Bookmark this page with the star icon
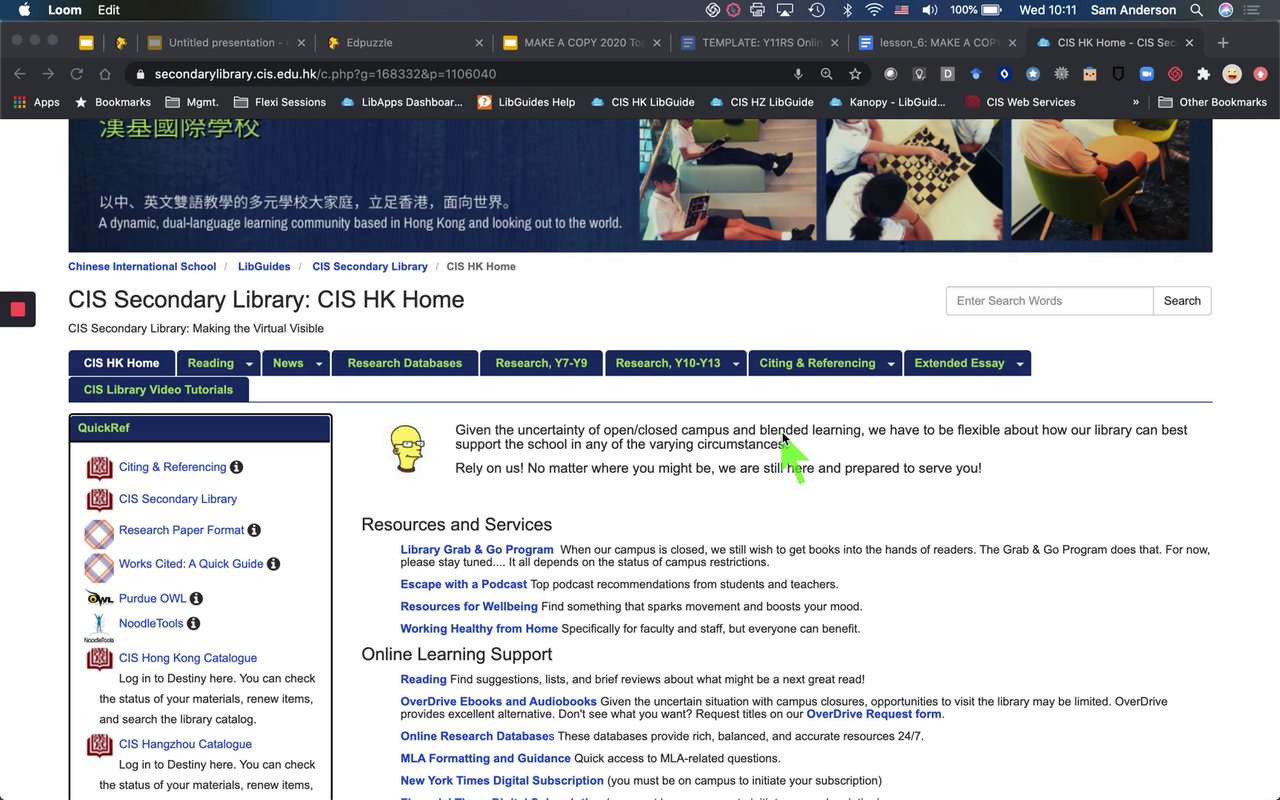 tap(855, 74)
